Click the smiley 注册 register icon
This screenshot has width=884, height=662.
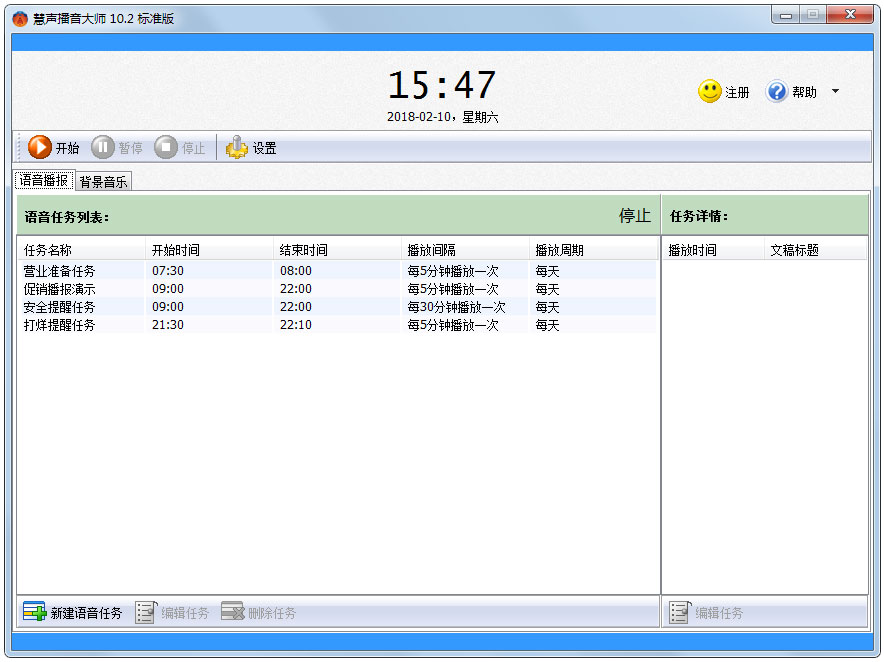coord(710,92)
